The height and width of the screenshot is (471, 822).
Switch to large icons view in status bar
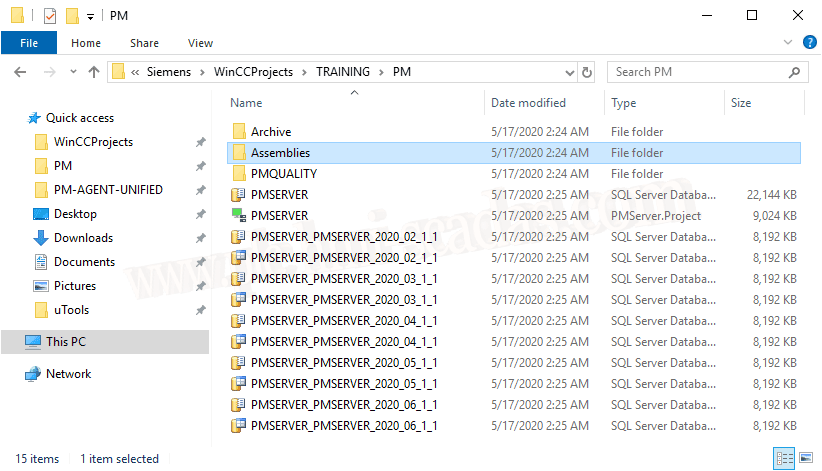pos(805,459)
